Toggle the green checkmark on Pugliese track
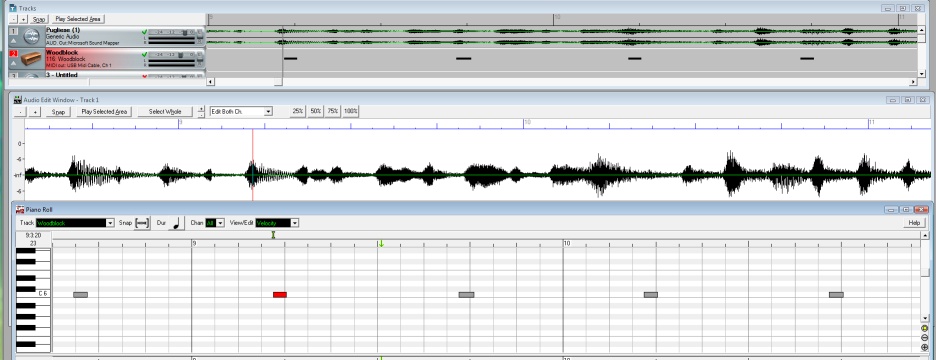Image resolution: width=936 pixels, height=360 pixels. pyautogui.click(x=144, y=32)
